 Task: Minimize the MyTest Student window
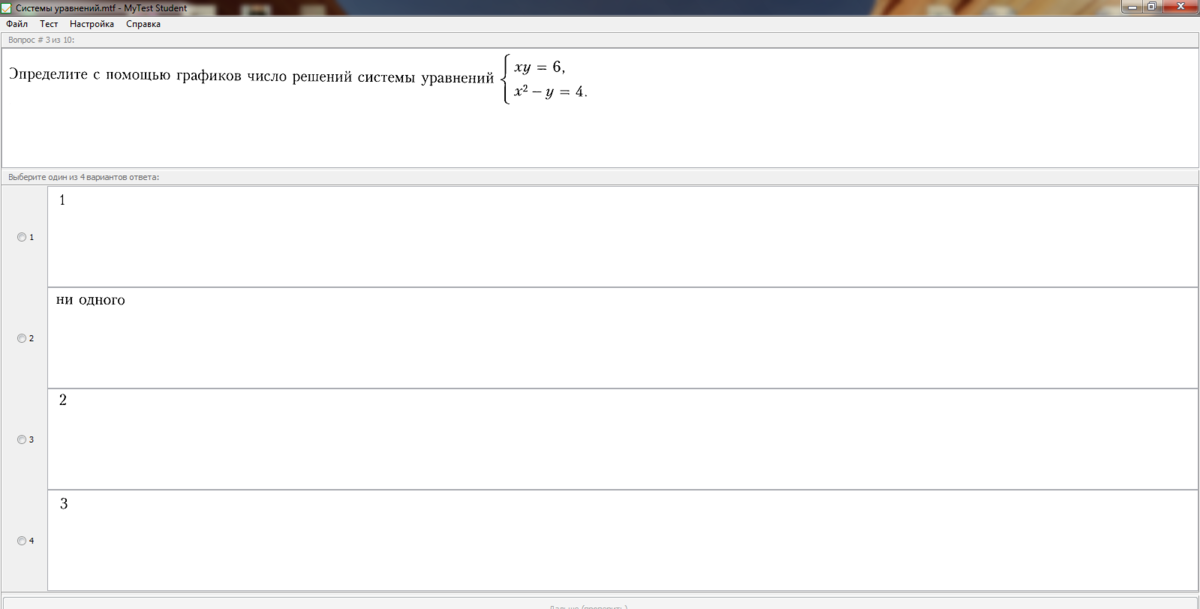[x=1130, y=6]
